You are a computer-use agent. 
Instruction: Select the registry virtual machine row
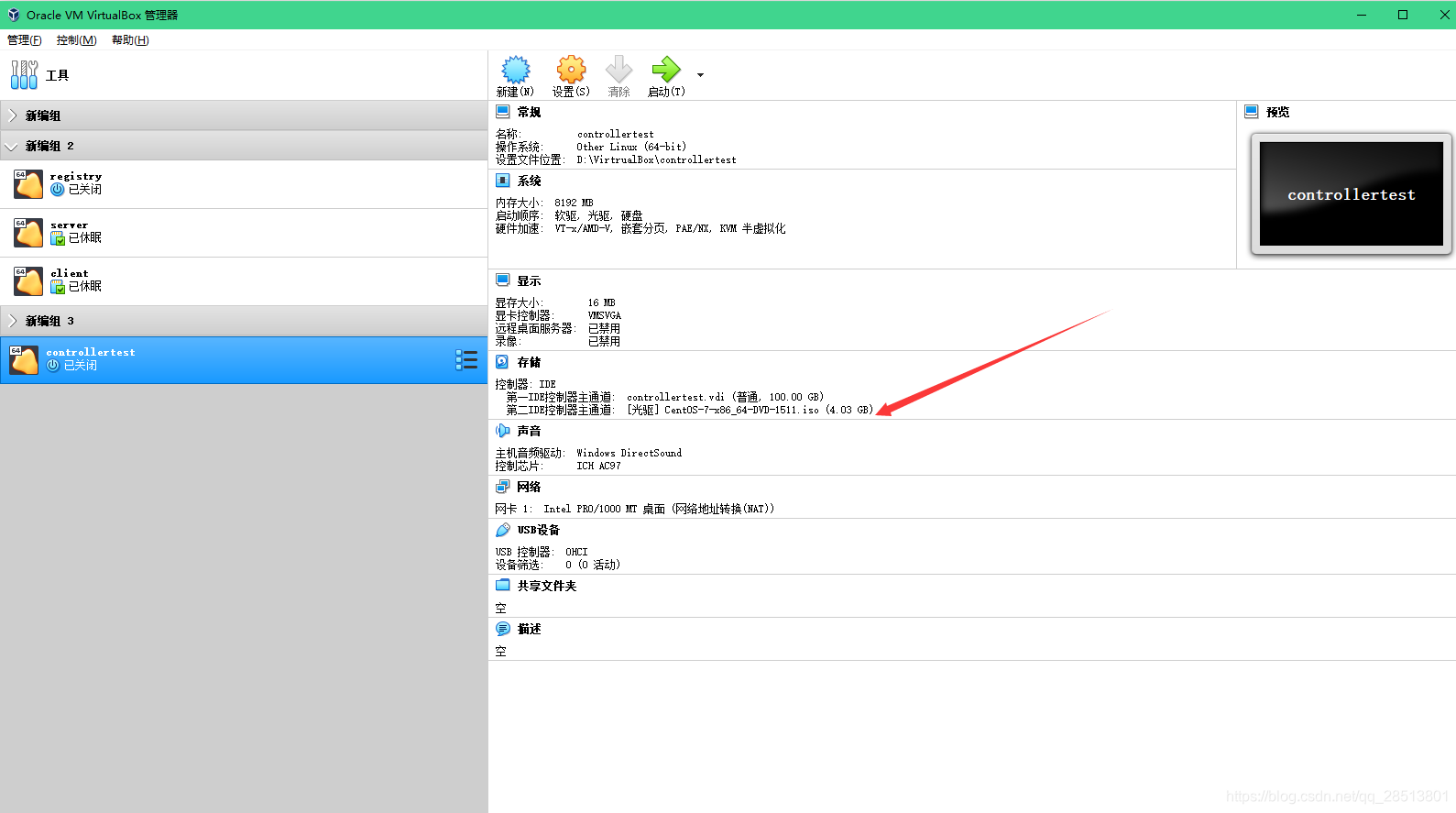pyautogui.click(x=244, y=184)
